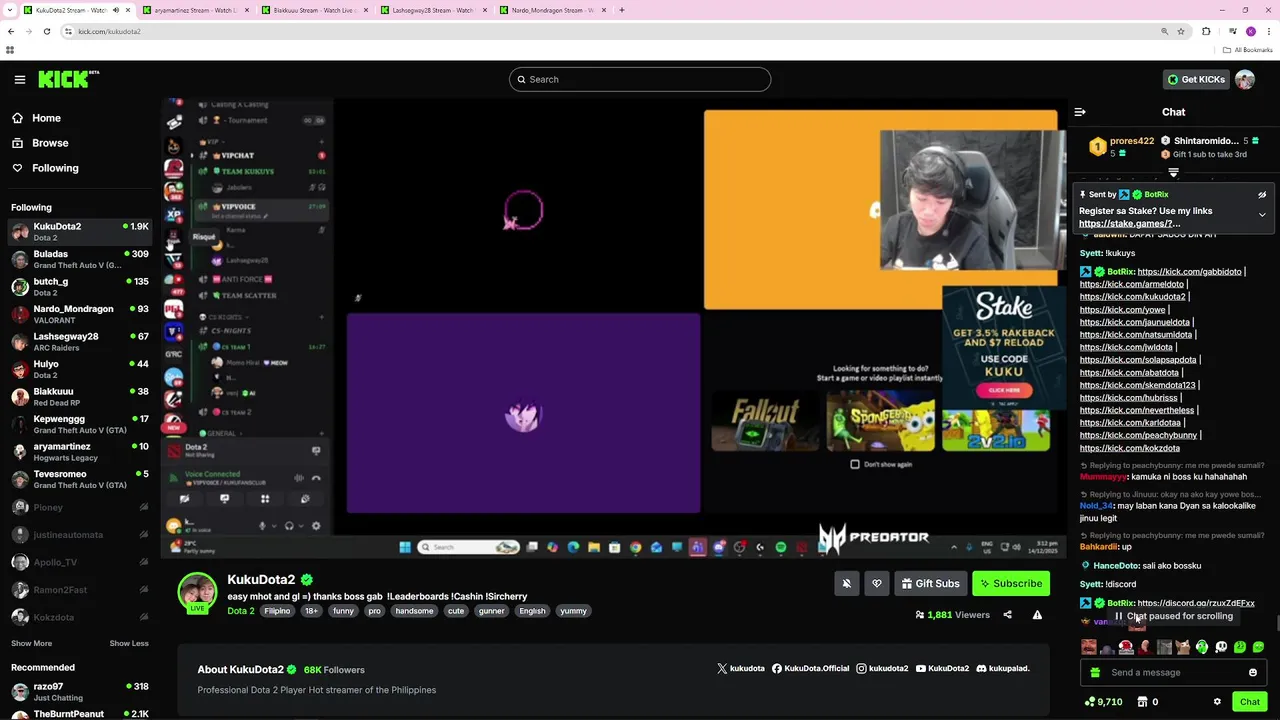
Task: Open gift icon in message box
Action: (x=1095, y=673)
